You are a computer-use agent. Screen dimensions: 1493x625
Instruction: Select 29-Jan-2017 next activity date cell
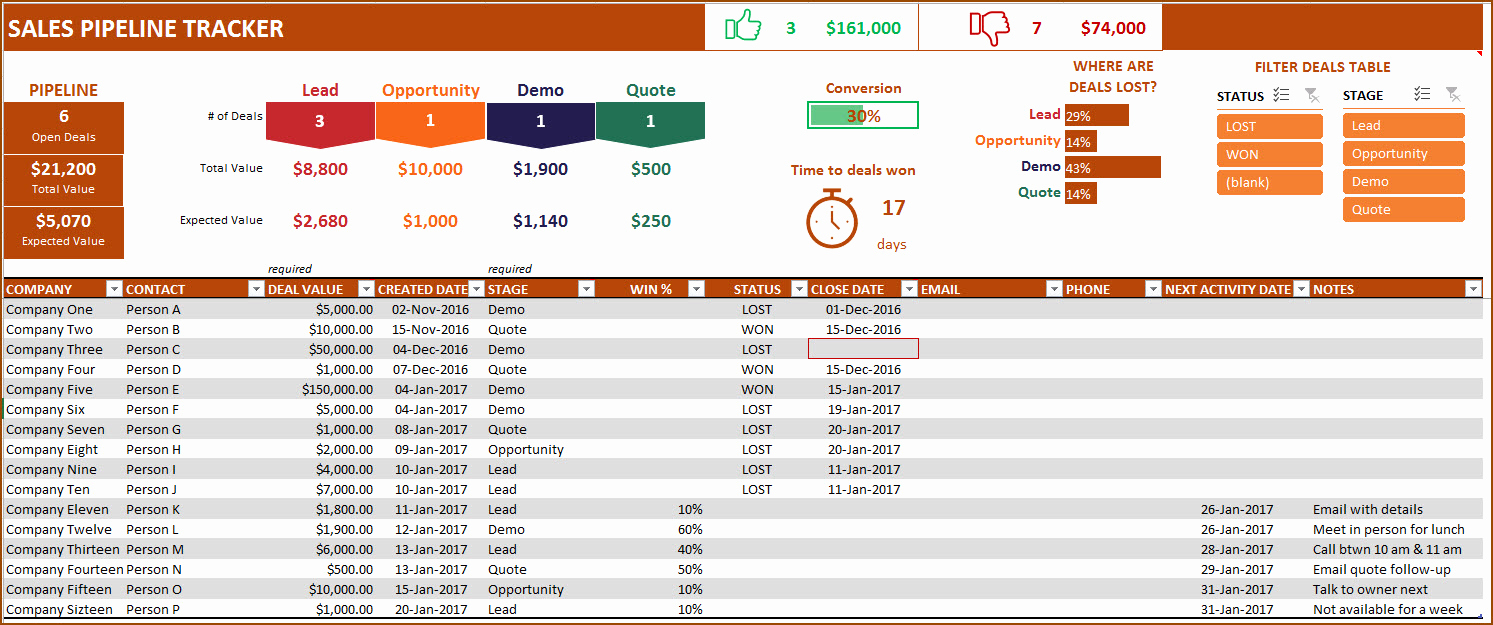pos(1237,569)
